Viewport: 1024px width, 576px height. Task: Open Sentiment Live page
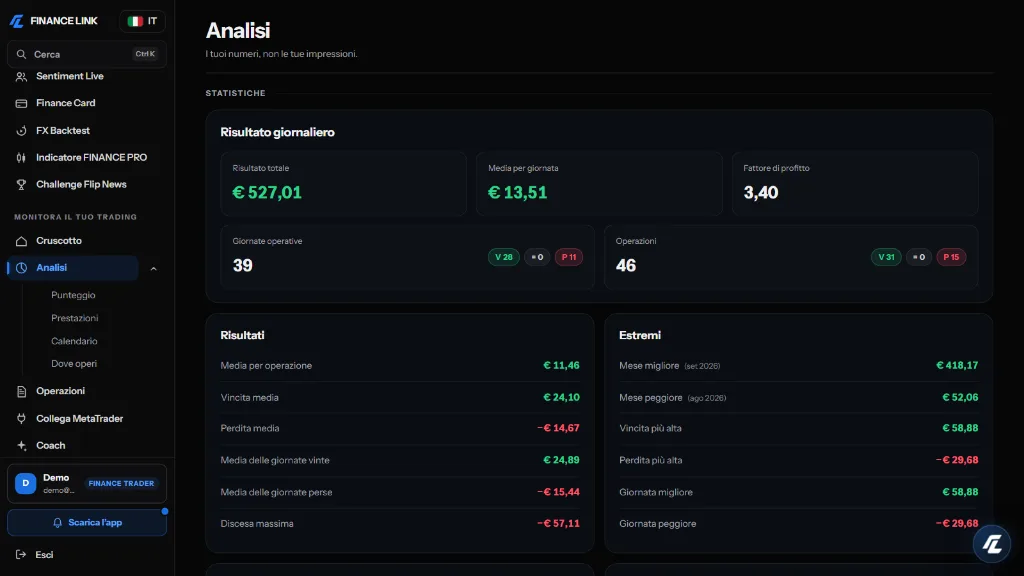coord(70,76)
